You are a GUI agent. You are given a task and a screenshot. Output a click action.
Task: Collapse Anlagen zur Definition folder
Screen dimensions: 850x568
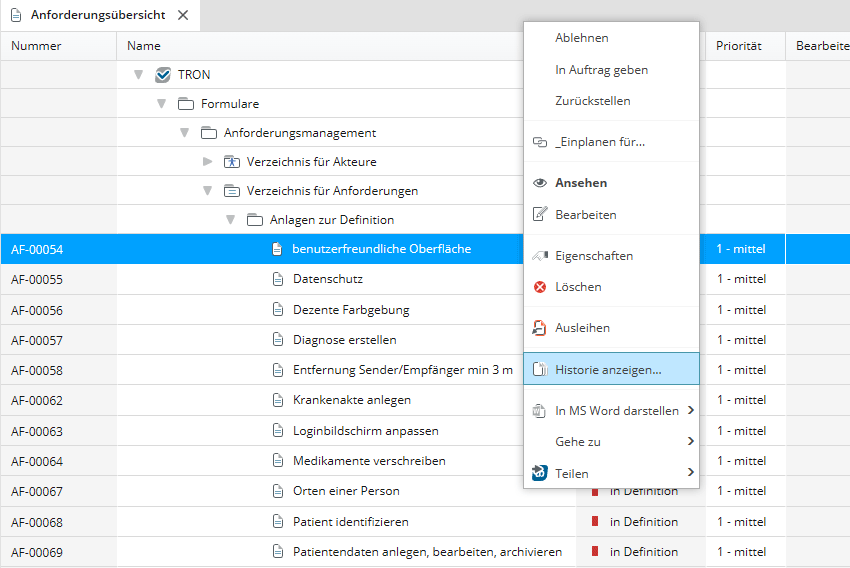pyautogui.click(x=230, y=220)
